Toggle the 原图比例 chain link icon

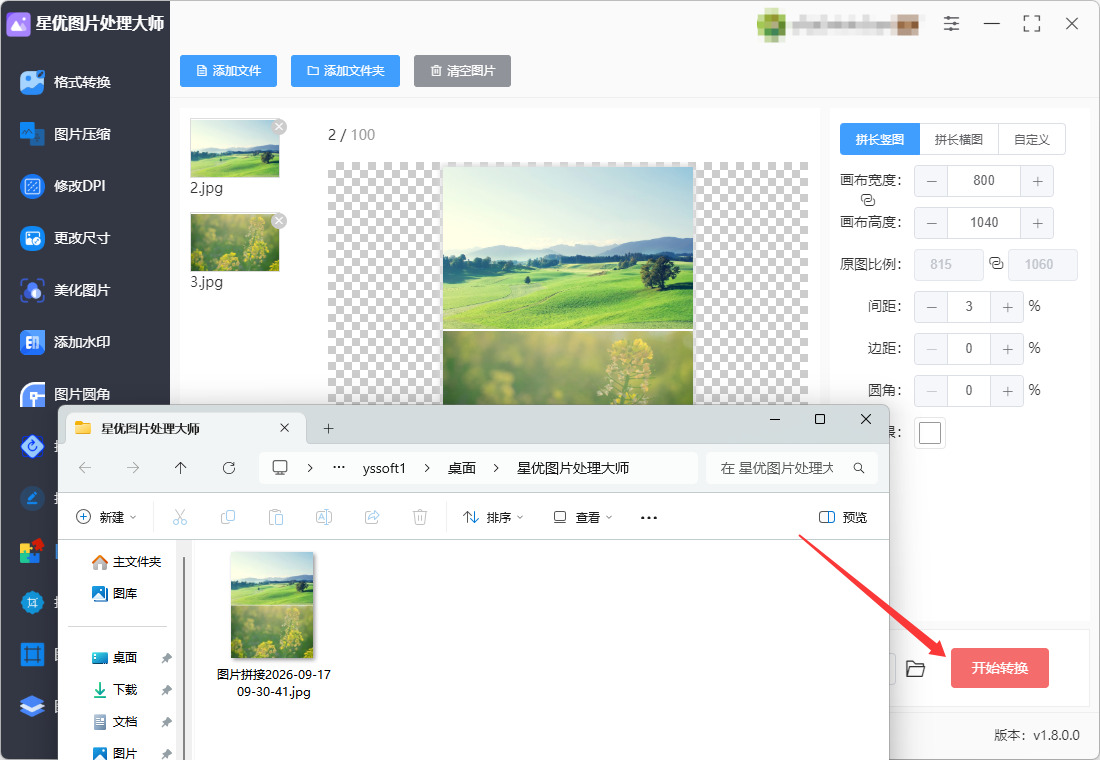click(995, 264)
